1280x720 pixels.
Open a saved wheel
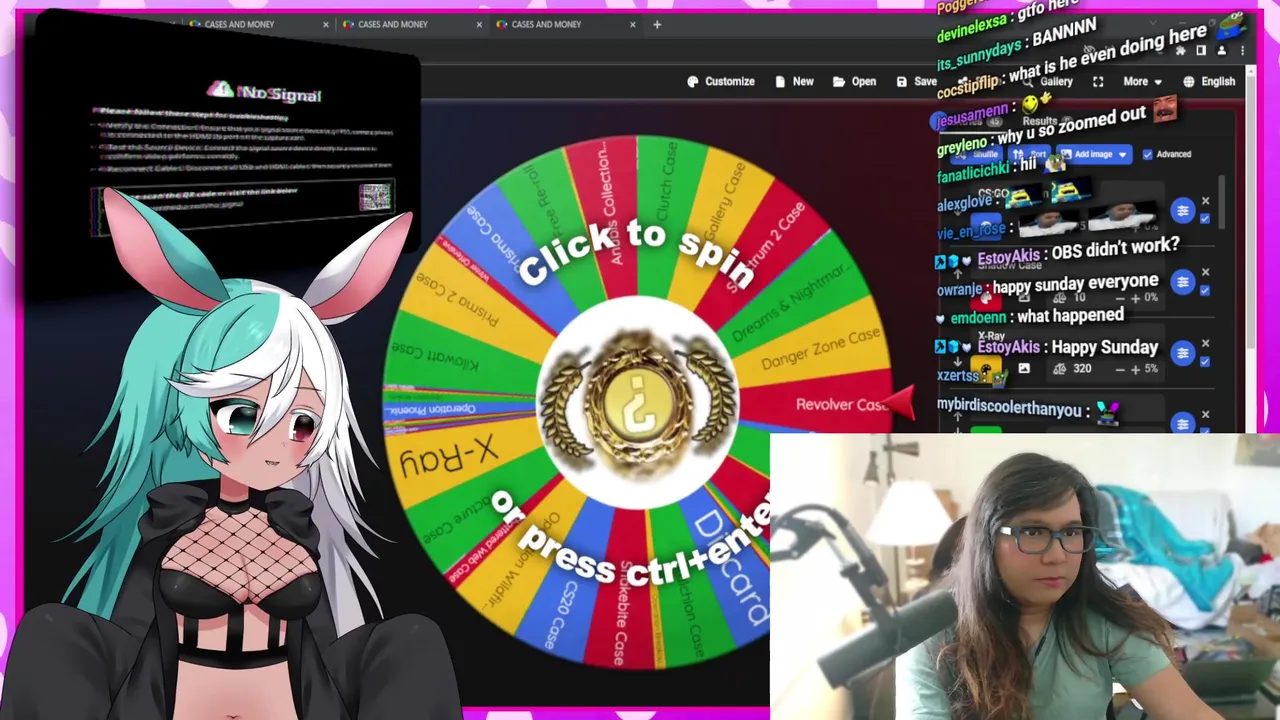point(854,82)
